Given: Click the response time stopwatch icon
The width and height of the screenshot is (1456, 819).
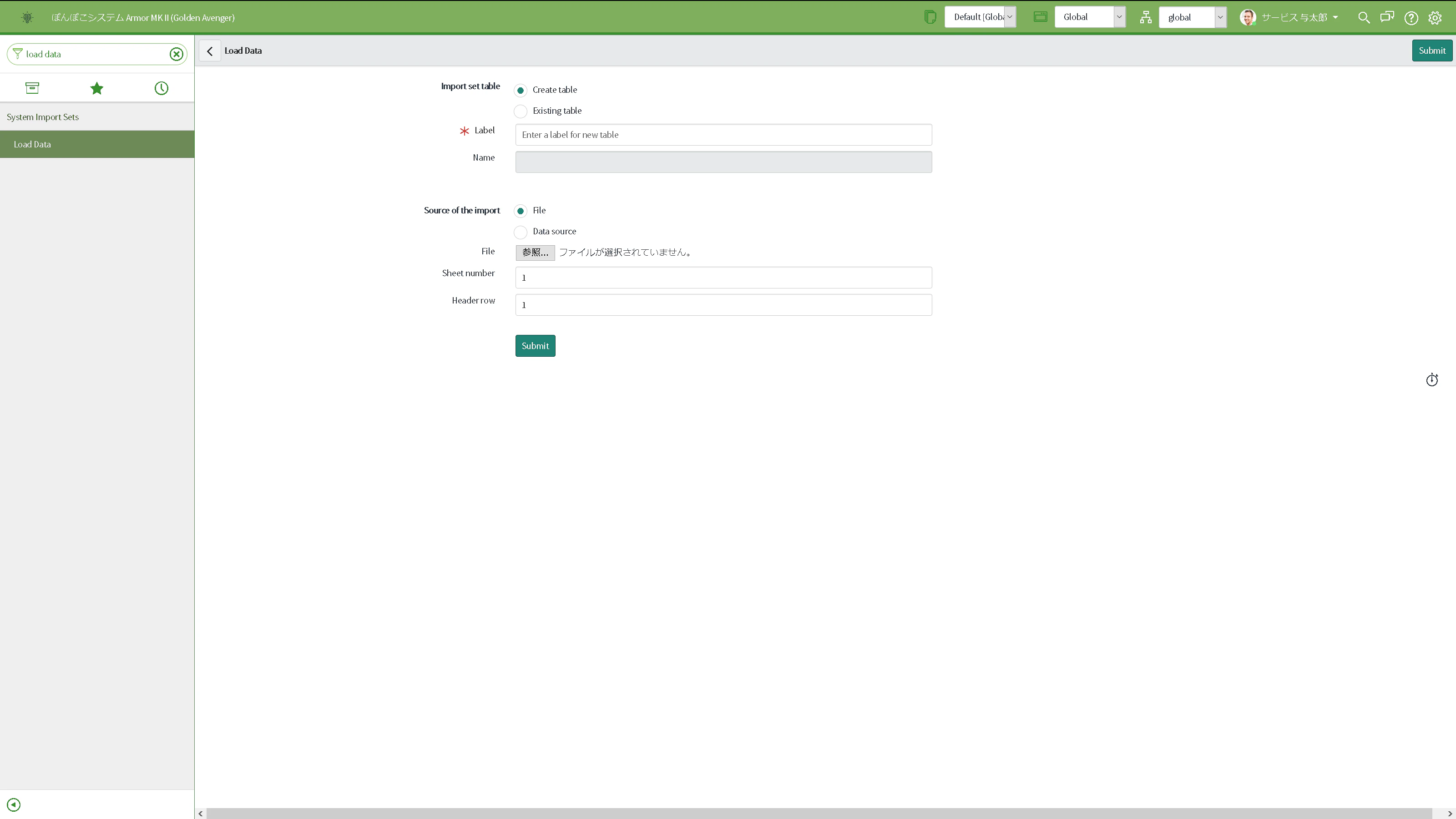Looking at the screenshot, I should pos(1432,380).
